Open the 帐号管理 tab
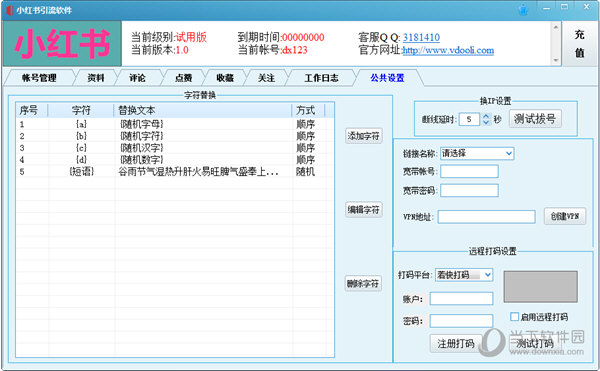The height and width of the screenshot is (371, 600). (x=39, y=78)
